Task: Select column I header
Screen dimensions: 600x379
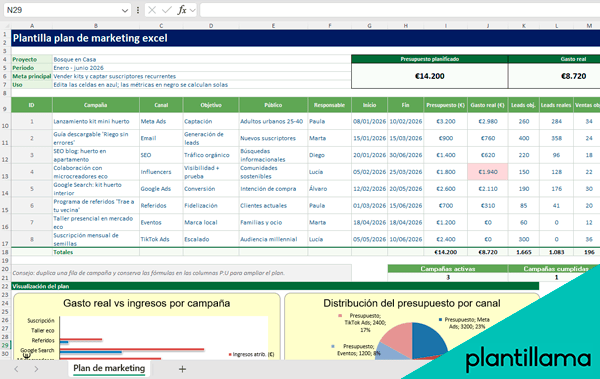Action: (445, 26)
